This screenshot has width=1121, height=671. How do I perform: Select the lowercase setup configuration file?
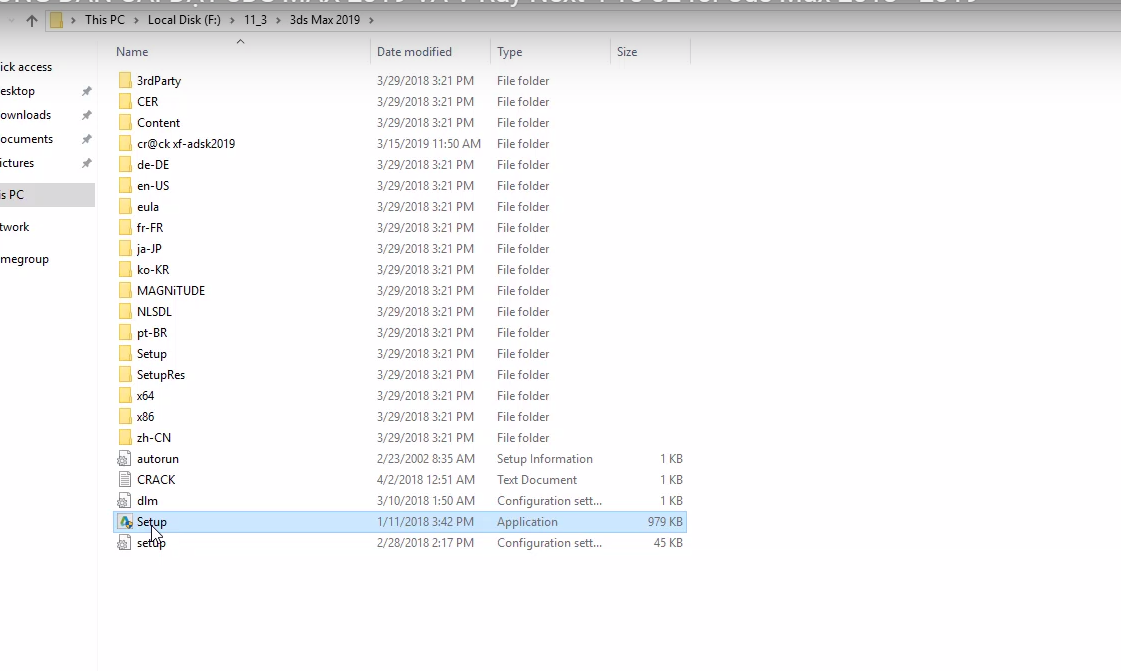[x=151, y=543]
